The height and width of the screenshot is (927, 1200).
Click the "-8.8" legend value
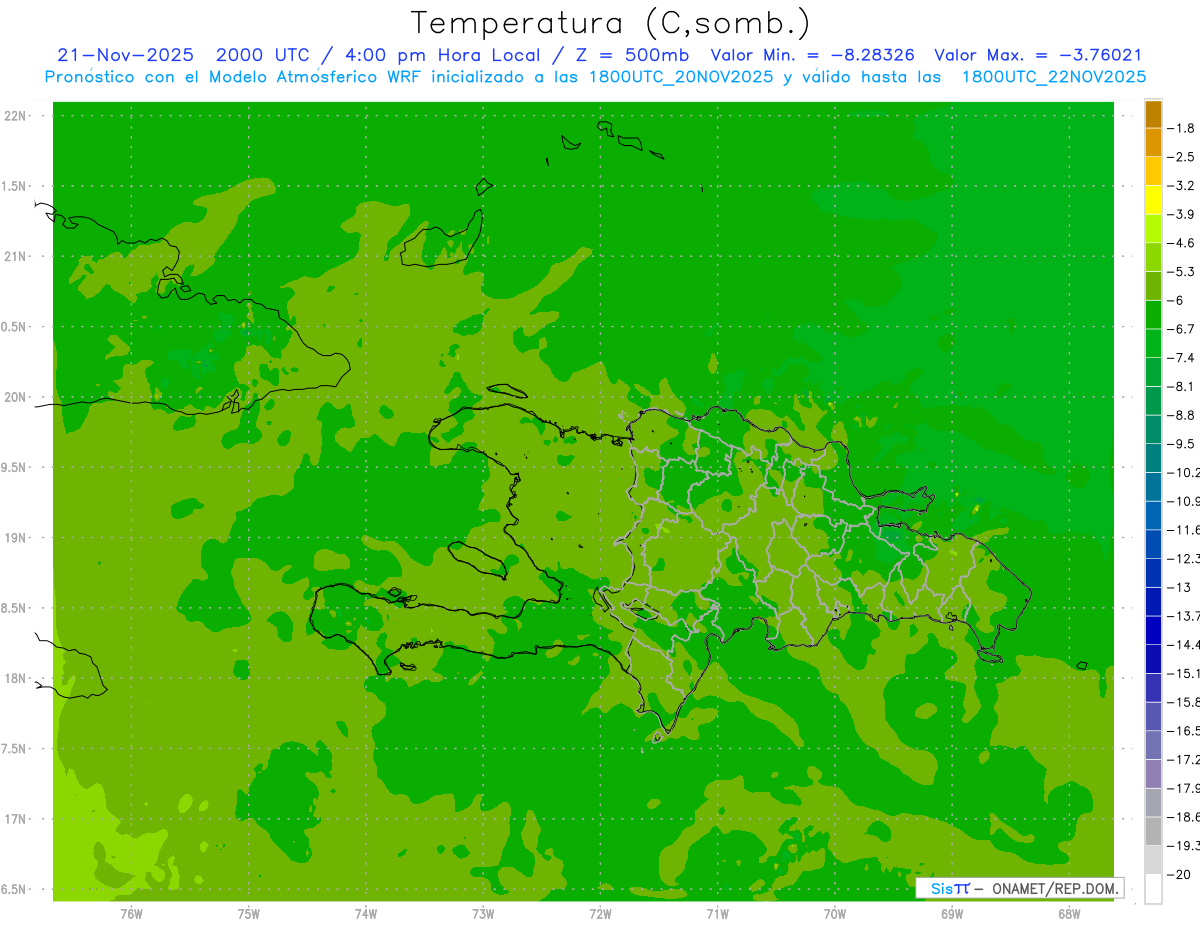(1181, 415)
